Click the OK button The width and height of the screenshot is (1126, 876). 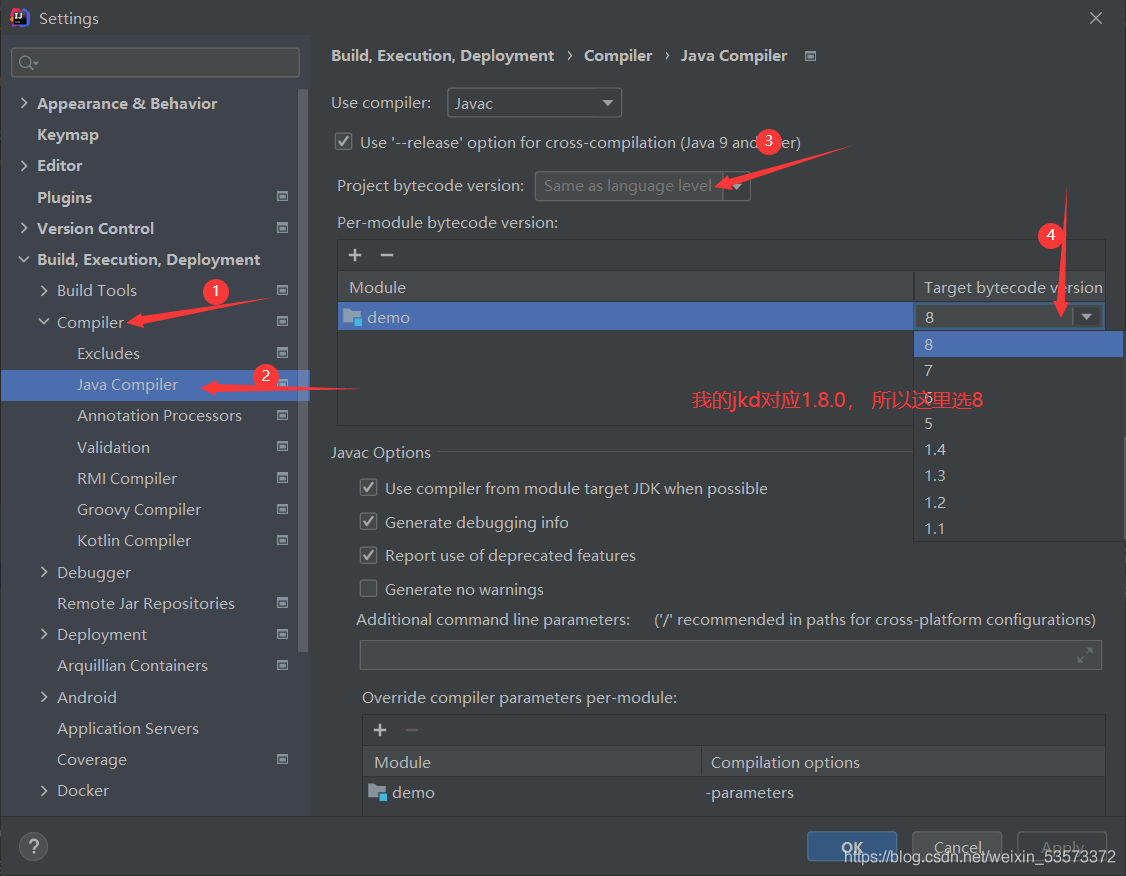852,847
